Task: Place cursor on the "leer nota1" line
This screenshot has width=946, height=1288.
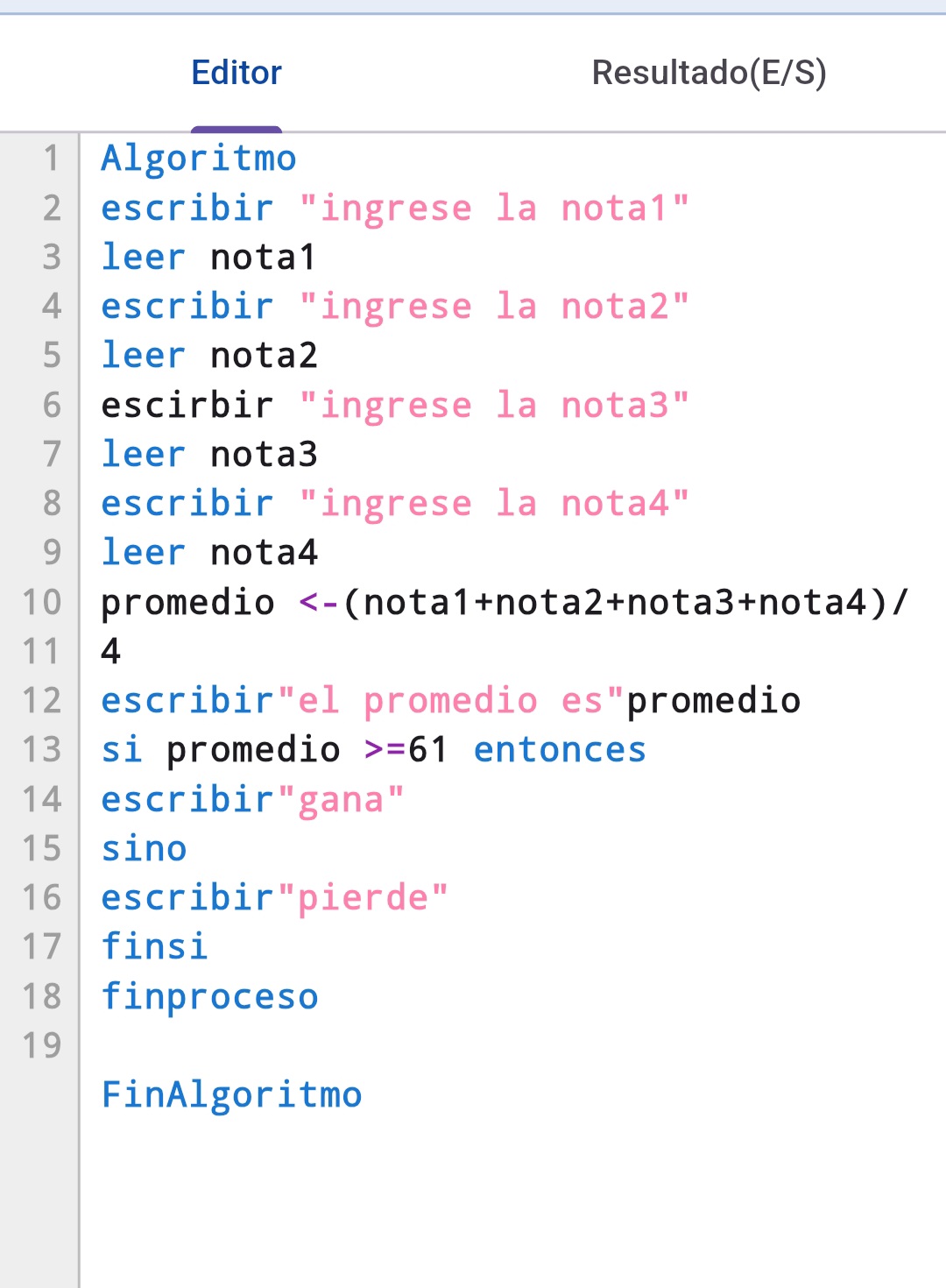Action: click(x=208, y=258)
